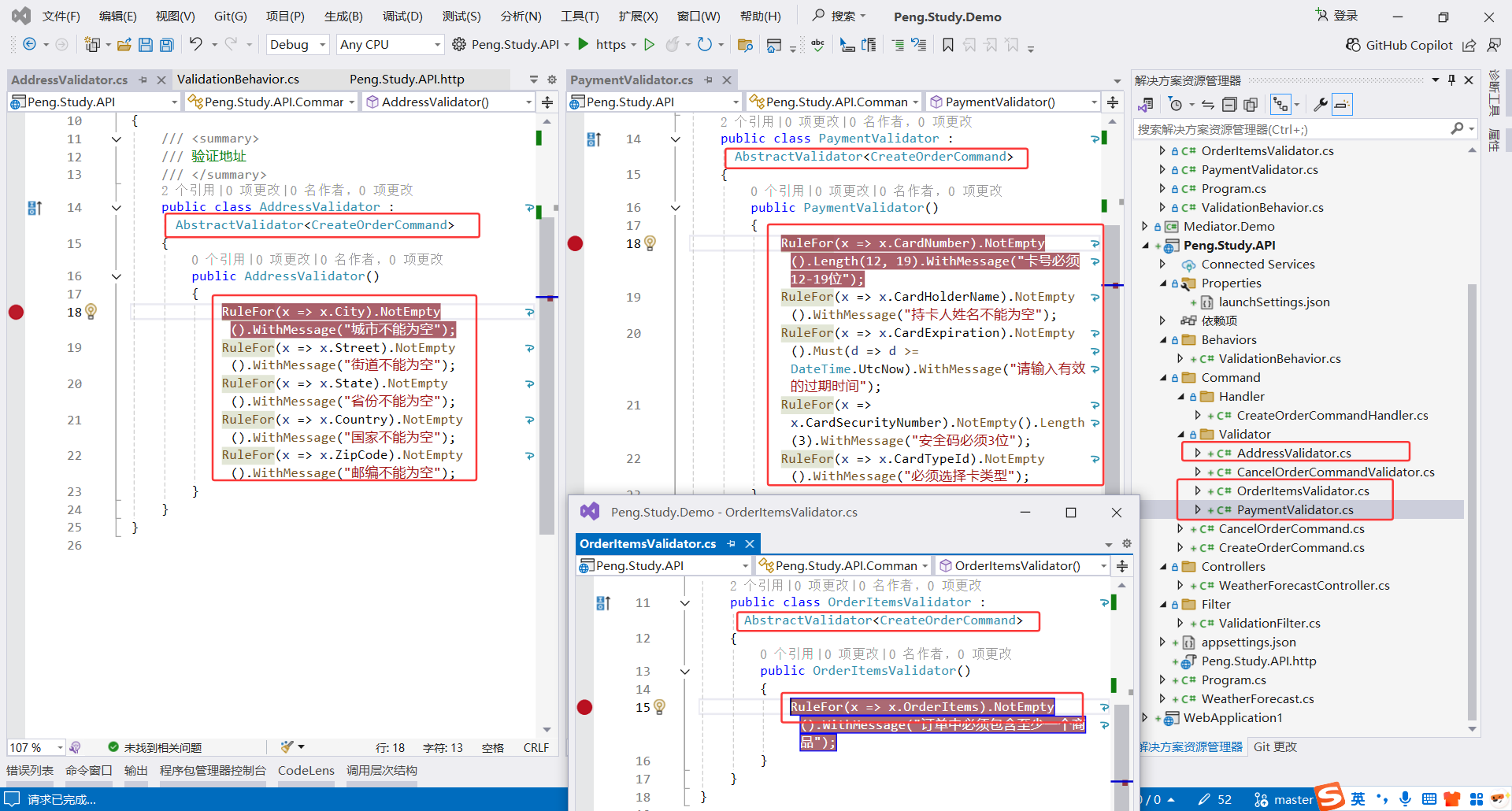Toggle breakpoint on OrderItemsValidator line 15
Screen dimensions: 1512x811
click(x=584, y=707)
